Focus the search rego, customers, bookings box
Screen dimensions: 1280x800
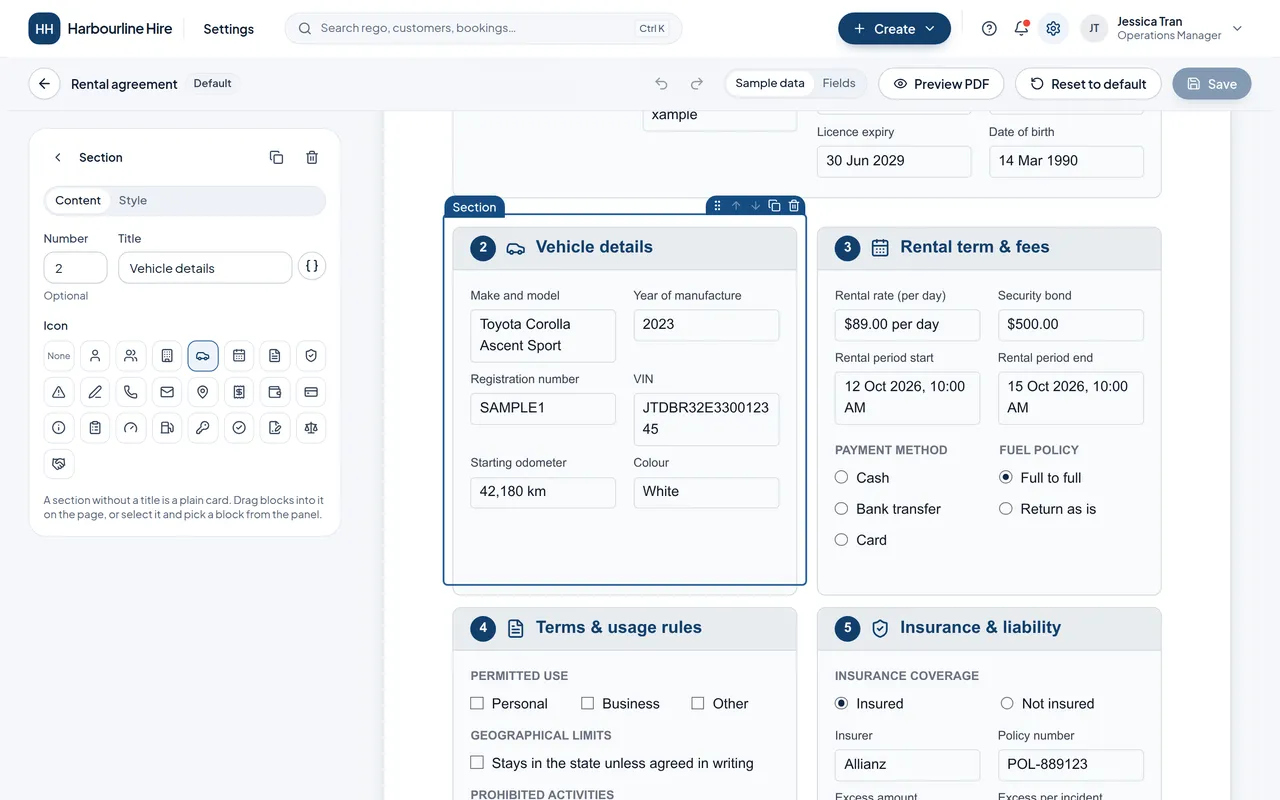483,29
